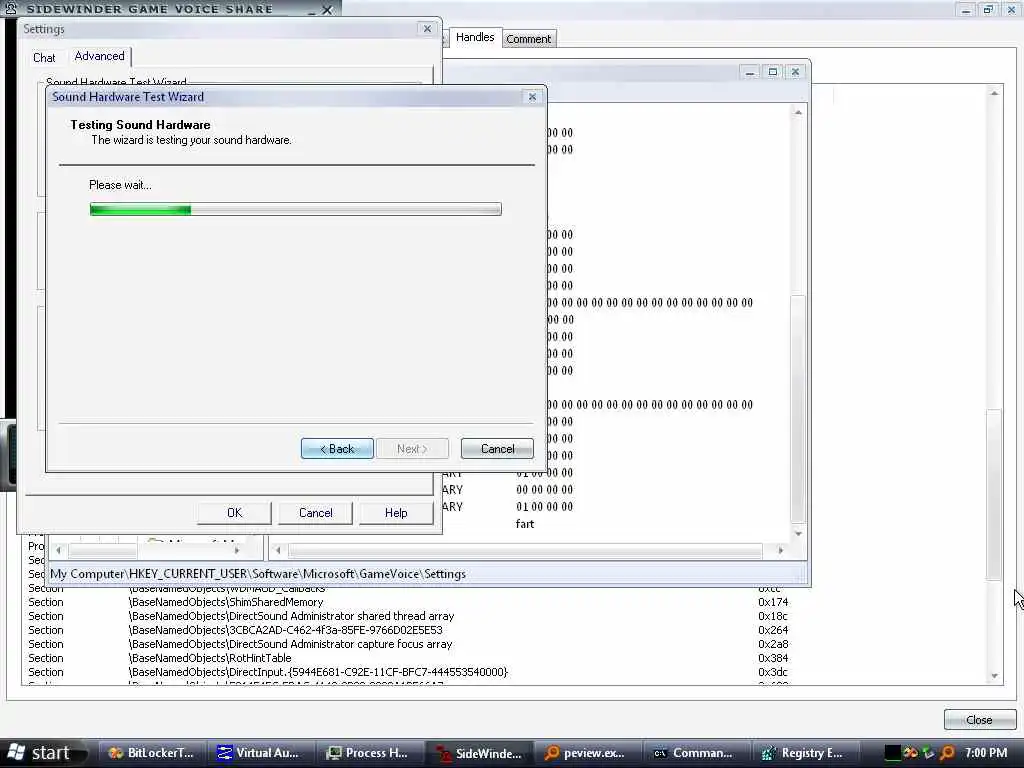Switch to the Chat tab in Settings
Viewport: 1024px width, 768px height.
pos(44,57)
